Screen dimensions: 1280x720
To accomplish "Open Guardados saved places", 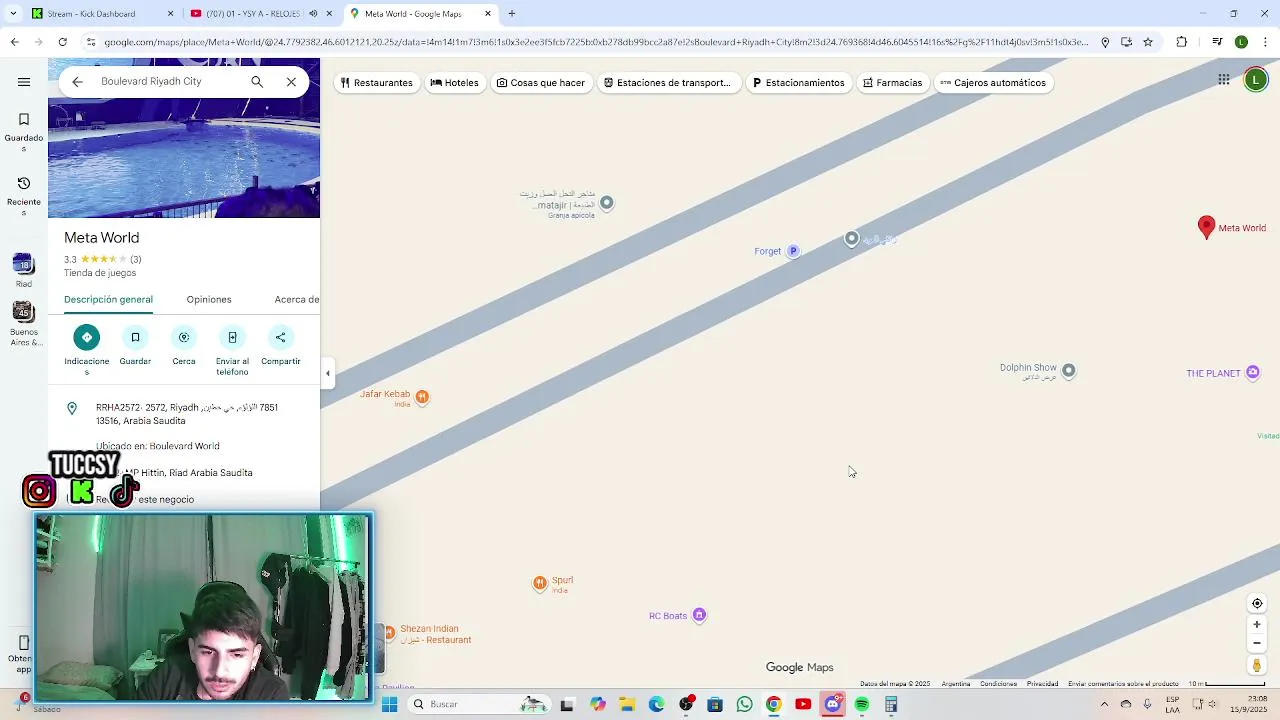I will (24, 131).
